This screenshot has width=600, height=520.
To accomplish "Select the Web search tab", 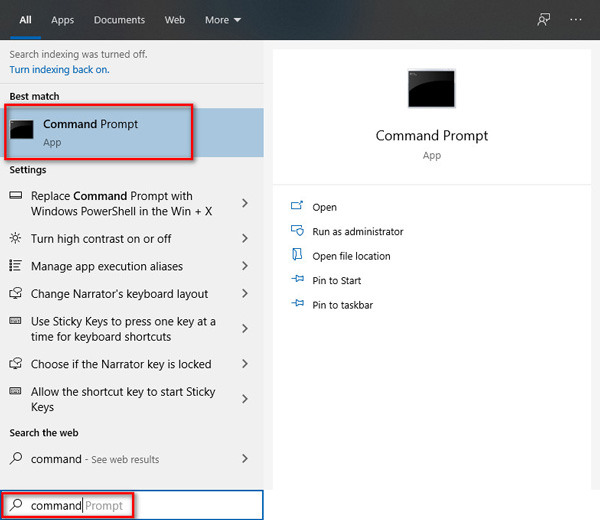I will click(175, 20).
